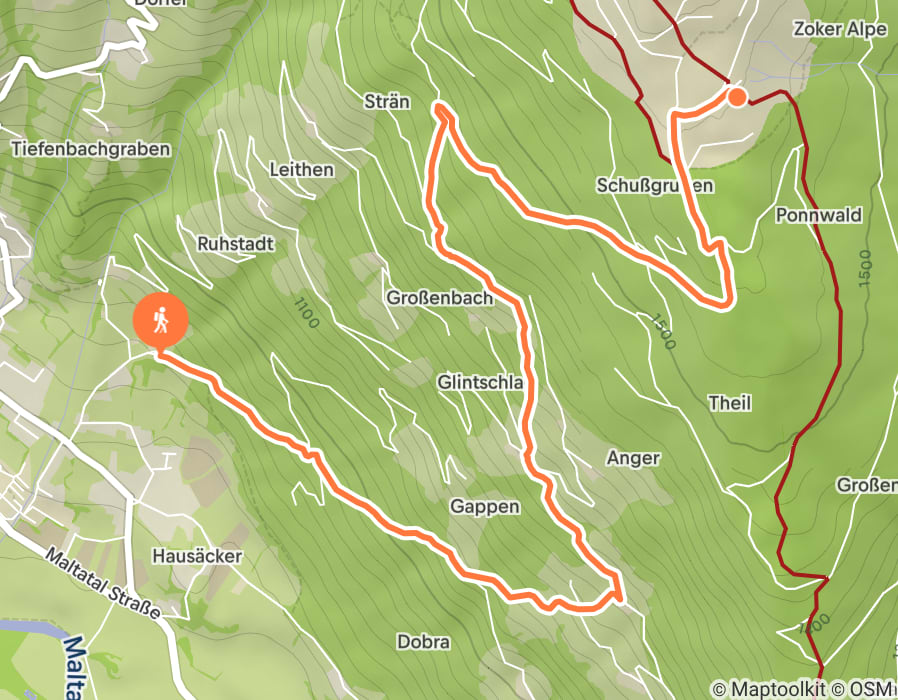Select the Großenbach place label

(439, 298)
